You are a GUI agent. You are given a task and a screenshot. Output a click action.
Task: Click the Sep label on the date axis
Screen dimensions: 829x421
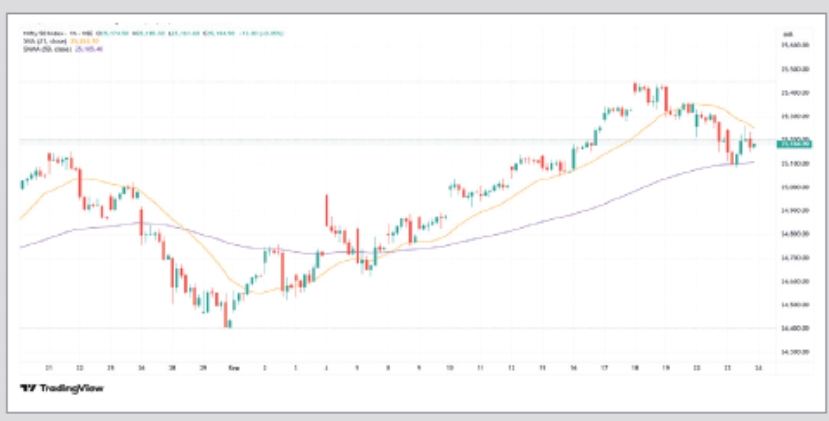pos(233,367)
